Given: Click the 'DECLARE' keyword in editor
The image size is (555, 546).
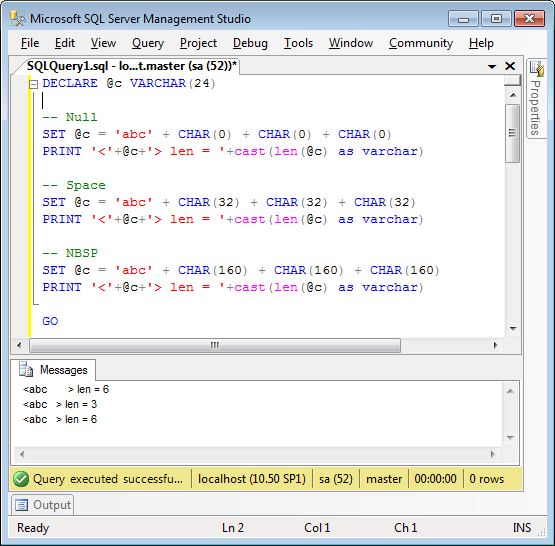Looking at the screenshot, I should [x=70, y=84].
